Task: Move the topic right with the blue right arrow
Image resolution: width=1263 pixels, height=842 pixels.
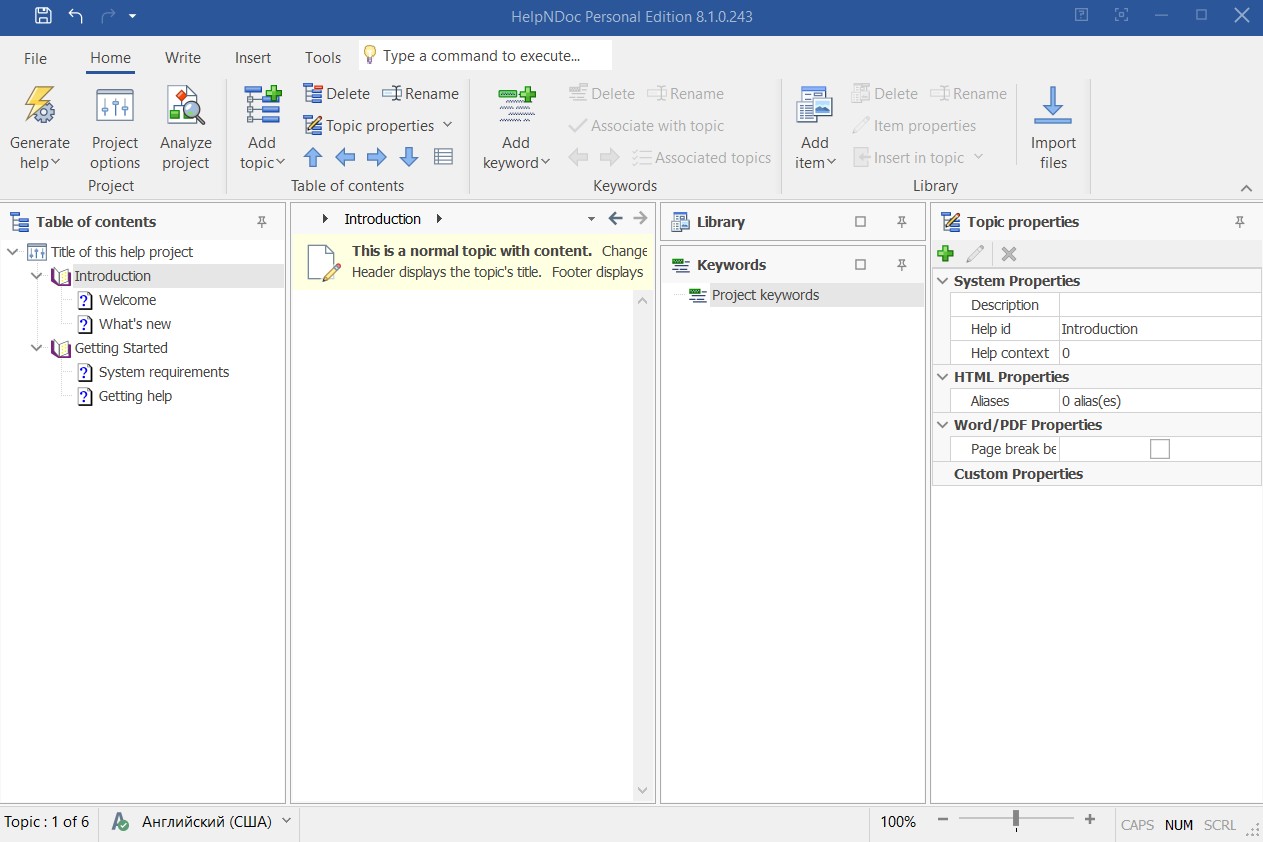Action: [377, 157]
